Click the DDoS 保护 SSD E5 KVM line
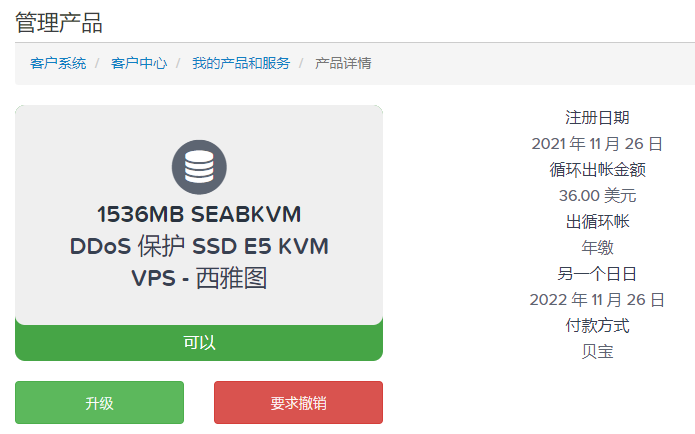695x434 pixels. (x=199, y=247)
